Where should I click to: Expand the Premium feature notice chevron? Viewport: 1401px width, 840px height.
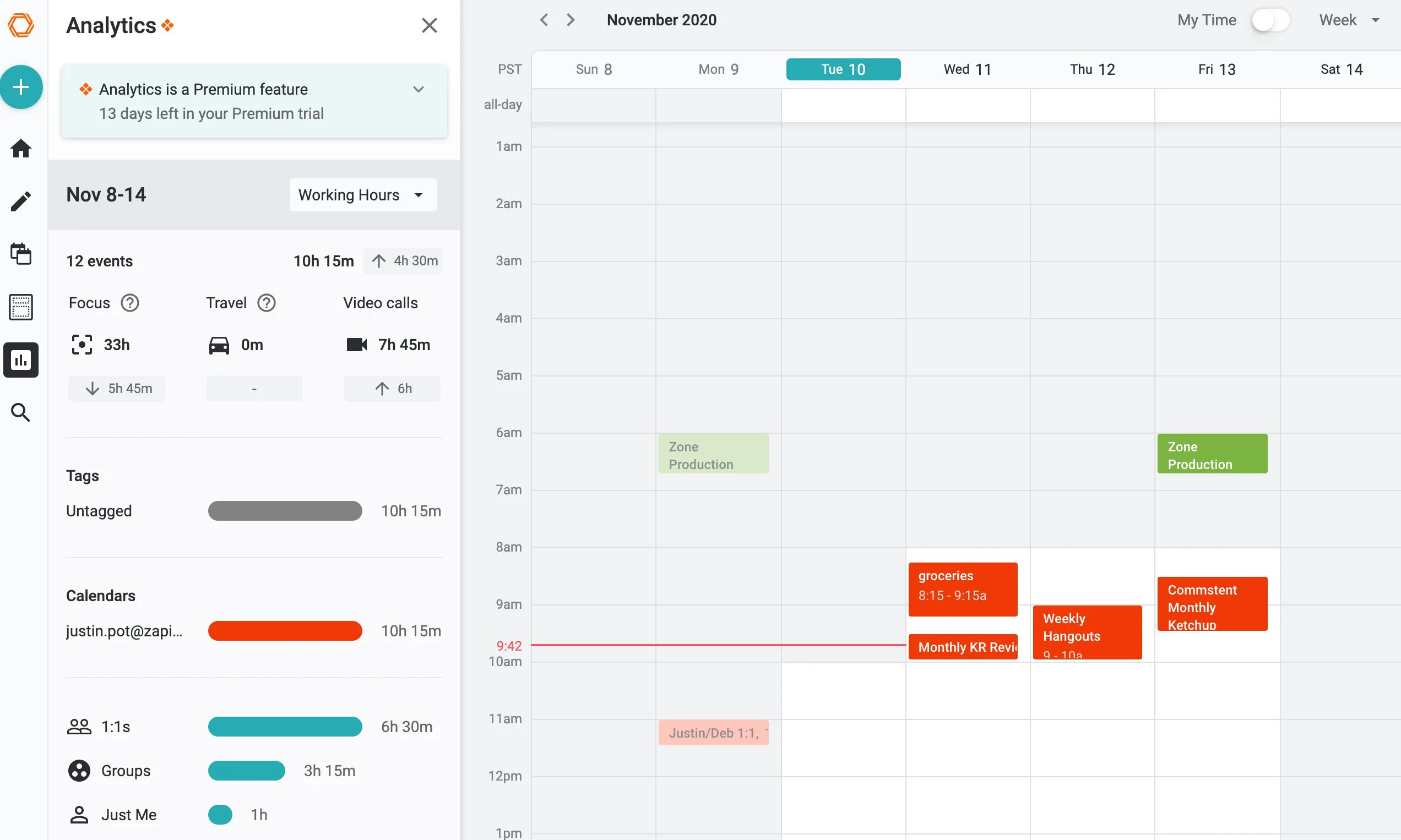point(419,89)
